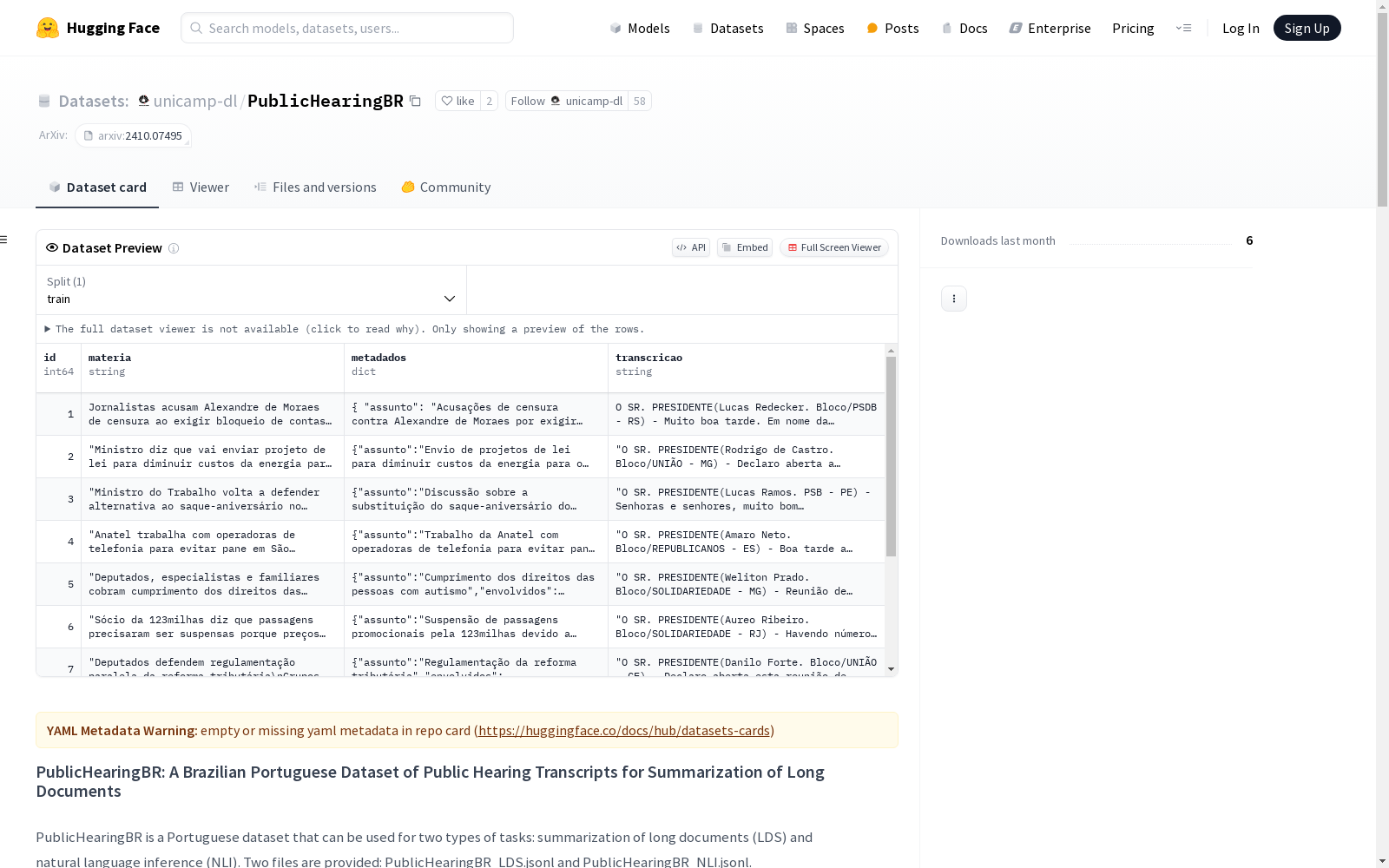Open the Enterprise navigation item
1389x868 pixels.
1050,28
